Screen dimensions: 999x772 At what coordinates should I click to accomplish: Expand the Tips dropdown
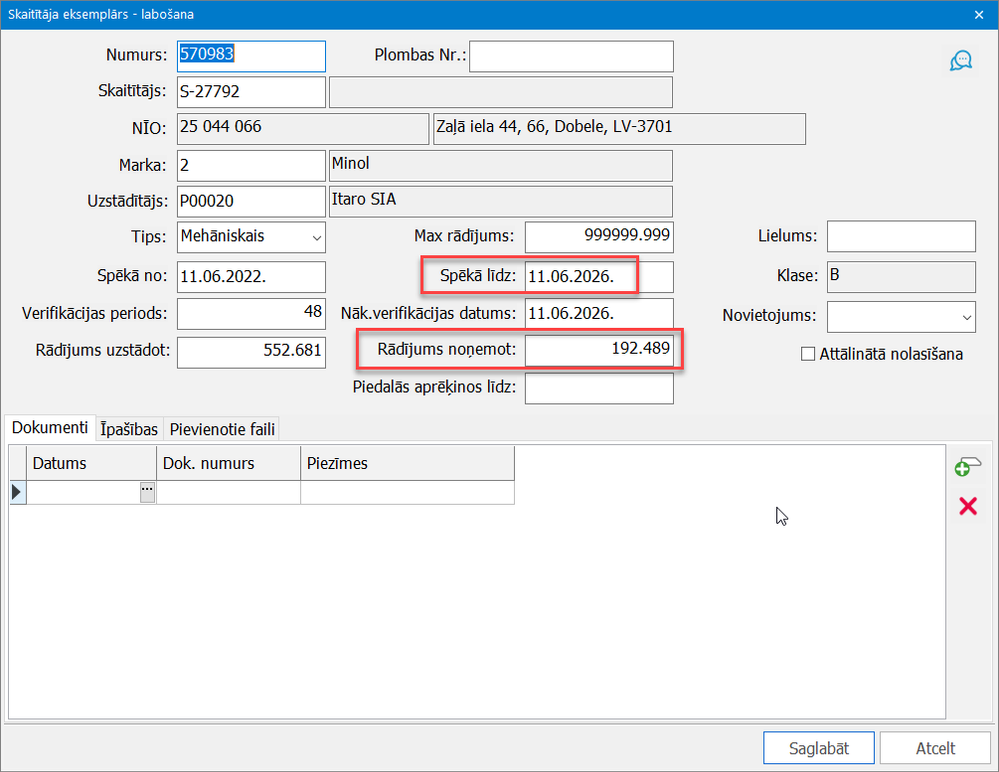(x=317, y=238)
